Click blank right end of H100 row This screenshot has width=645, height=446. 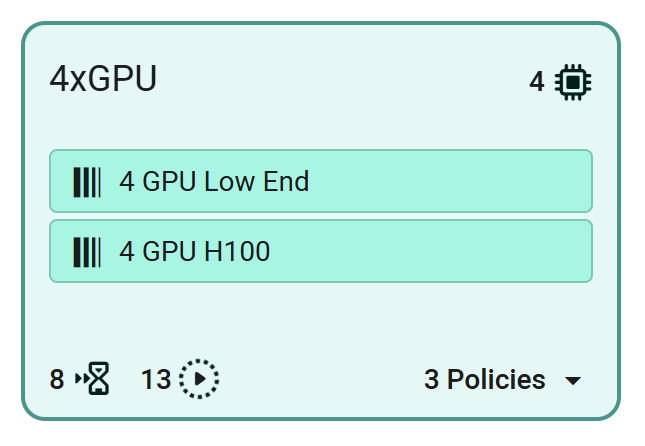click(500, 251)
